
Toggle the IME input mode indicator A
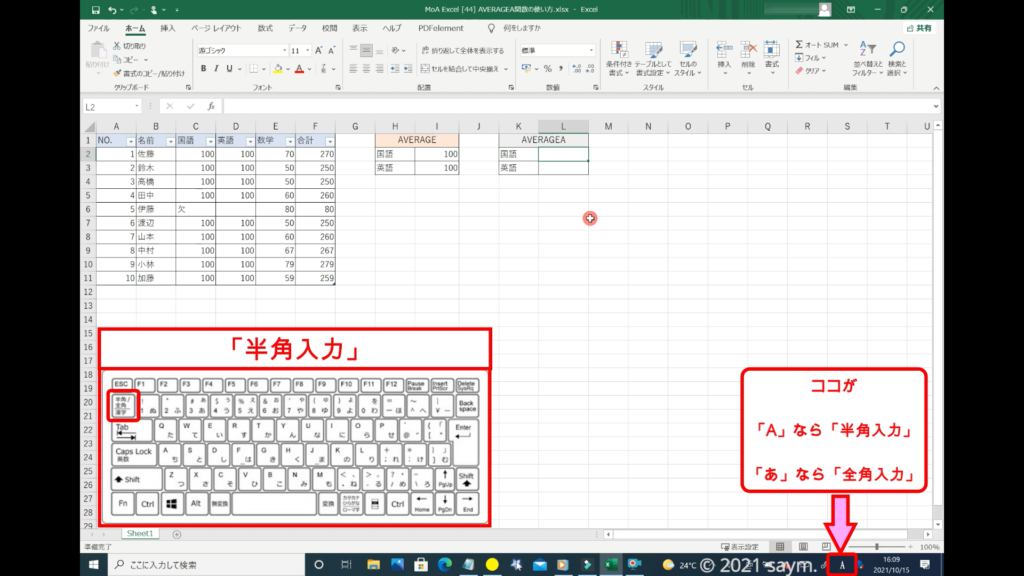pyautogui.click(x=842, y=565)
